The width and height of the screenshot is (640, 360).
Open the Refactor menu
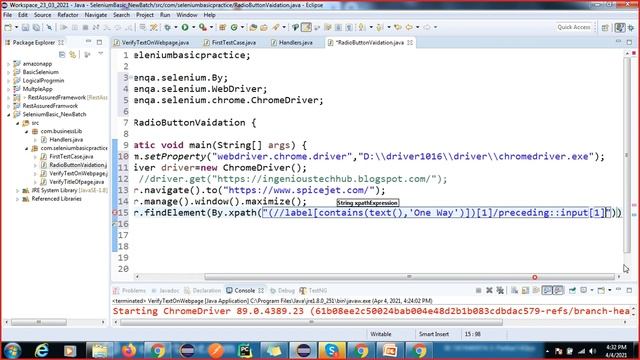tap(68, 15)
